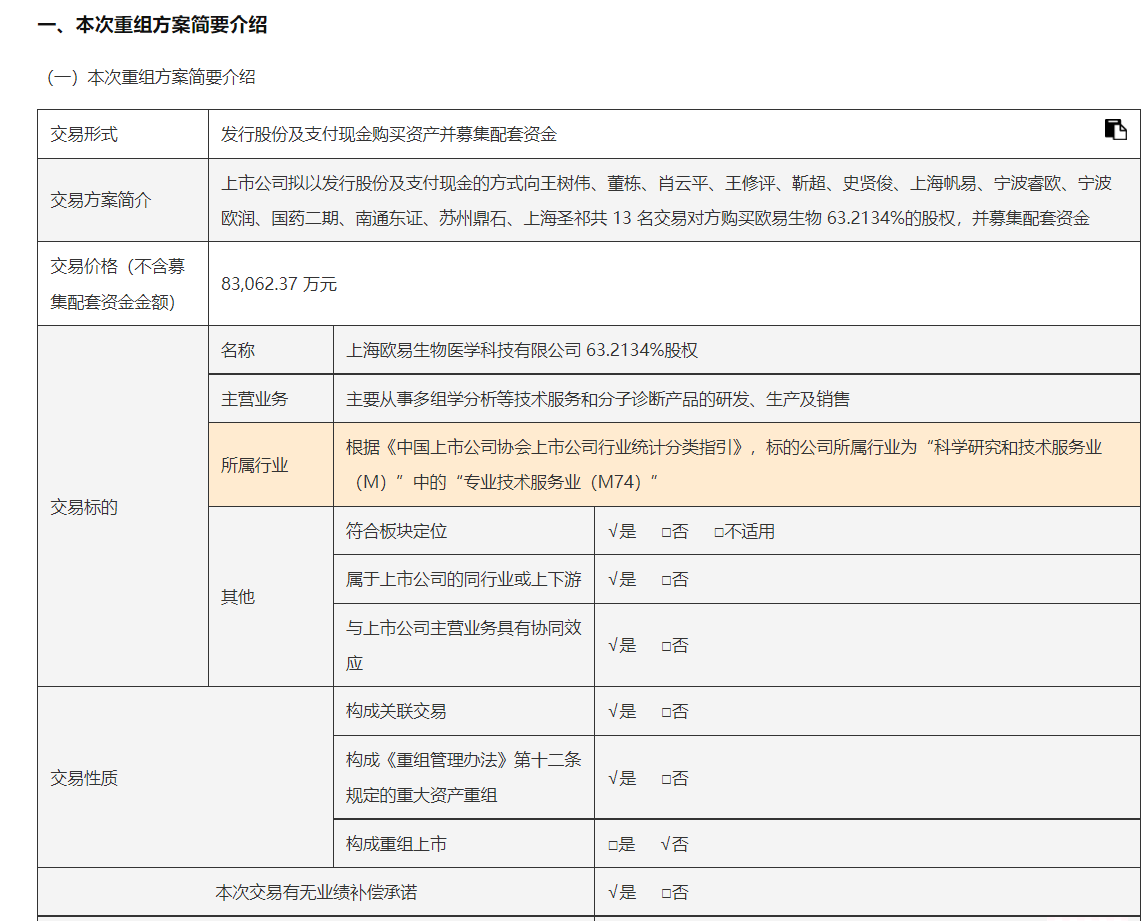Click heading 一、本次重组方案简要介绍
The image size is (1146, 921).
[x=152, y=25]
